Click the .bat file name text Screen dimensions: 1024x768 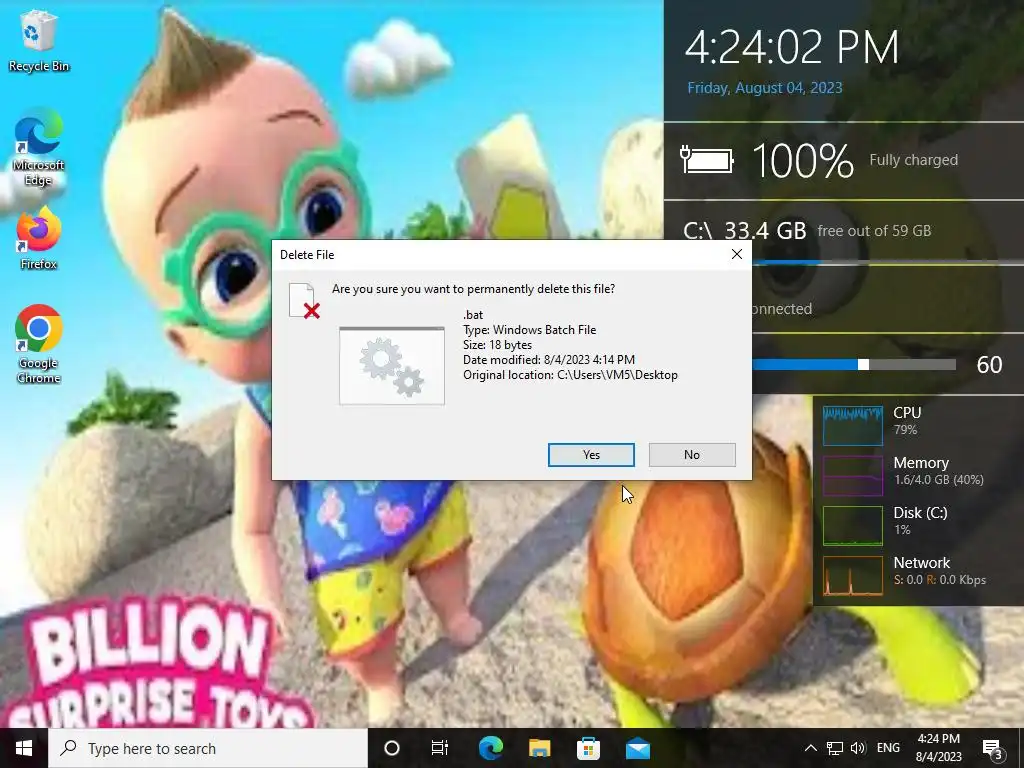[473, 315]
